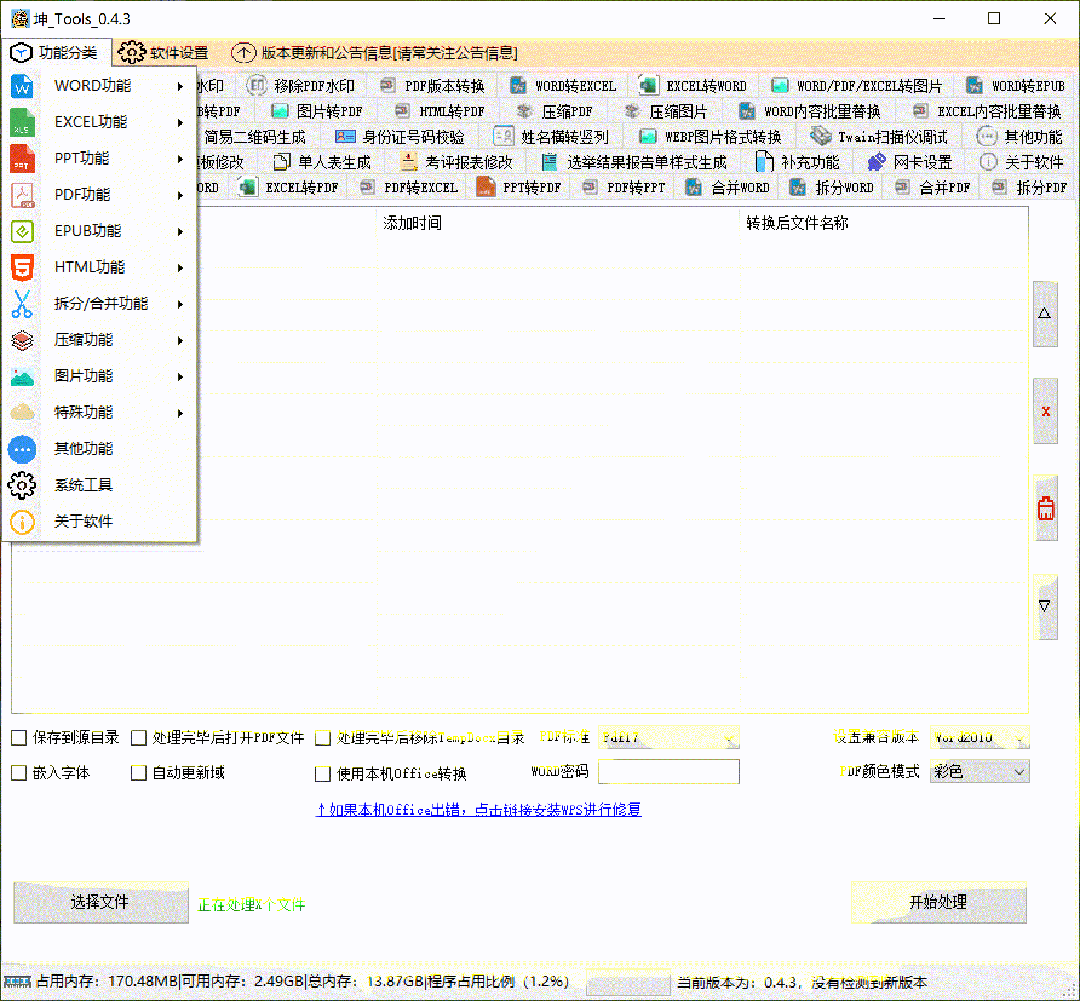Click the move-up triangle button
This screenshot has width=1080, height=1001.
[x=1045, y=313]
